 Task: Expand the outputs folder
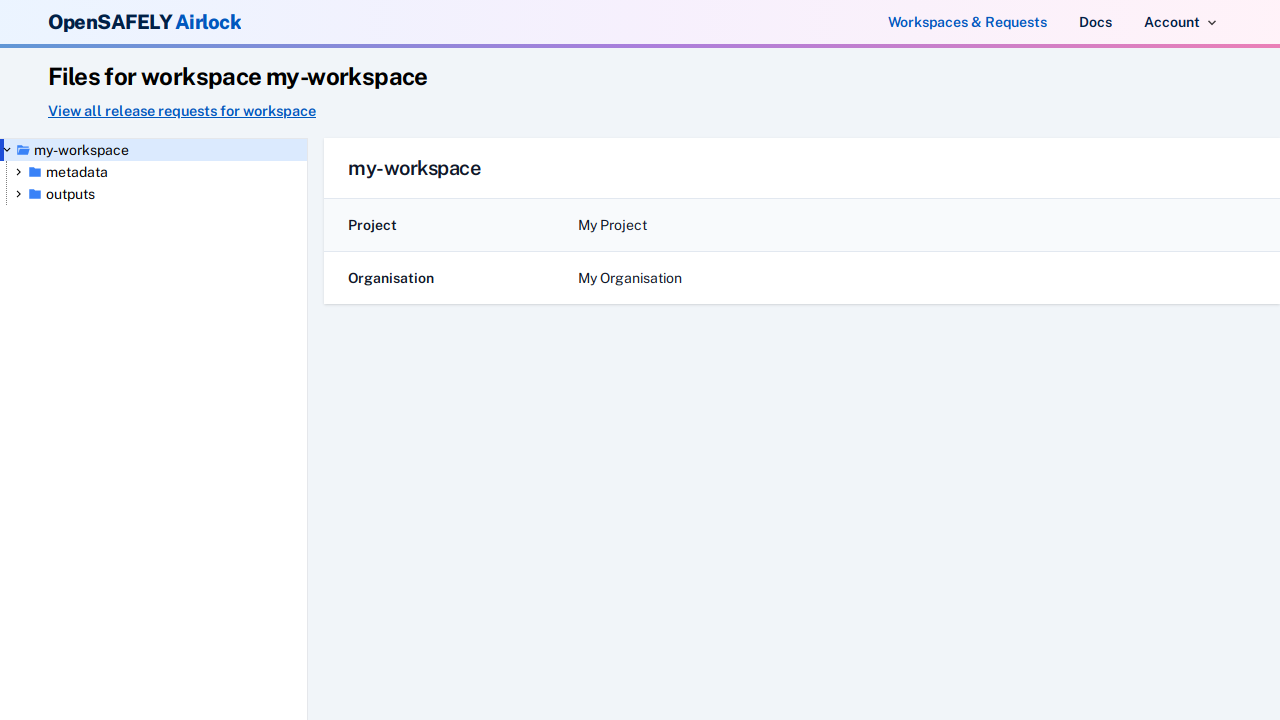click(x=18, y=194)
